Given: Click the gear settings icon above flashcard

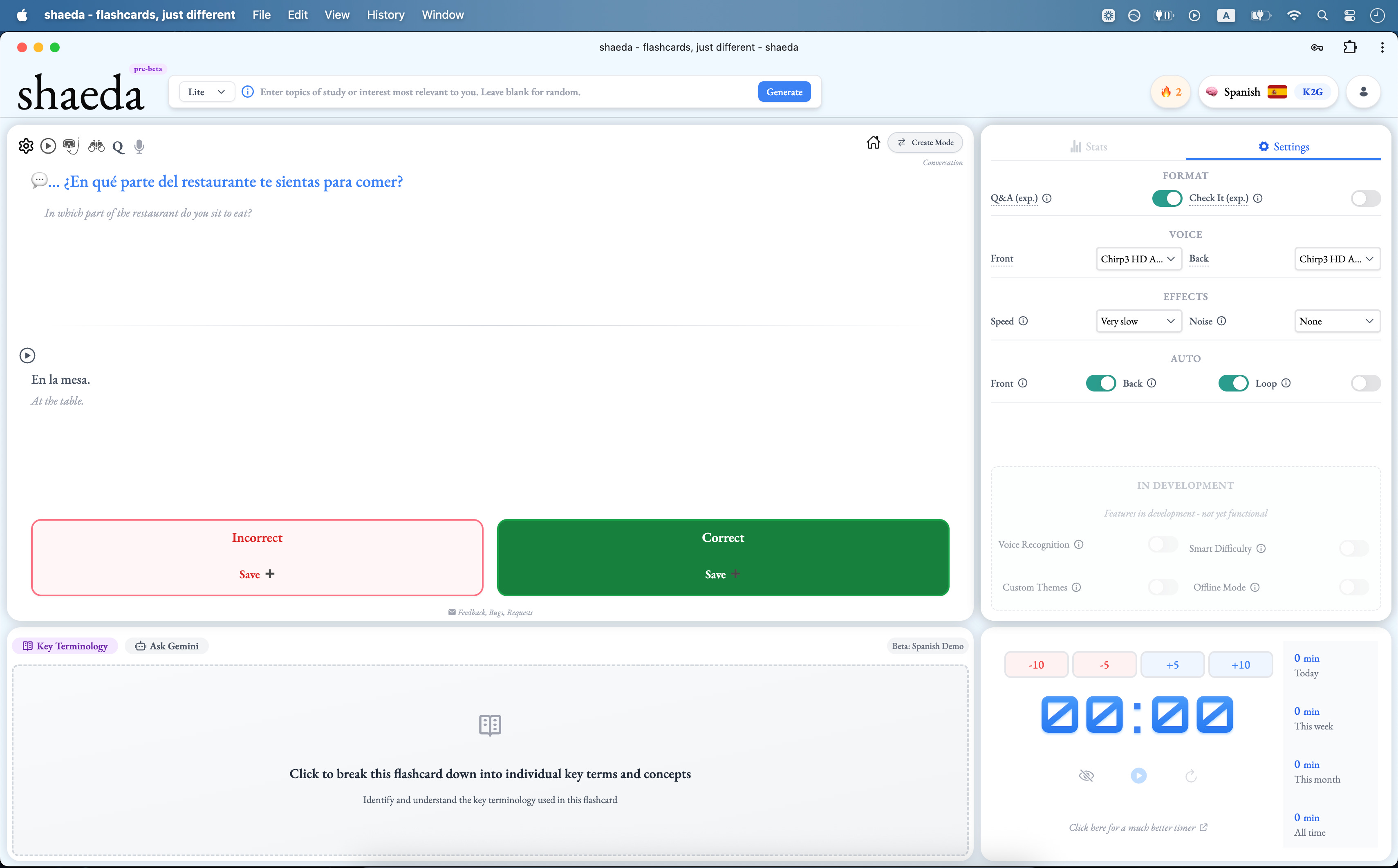Looking at the screenshot, I should tap(26, 146).
